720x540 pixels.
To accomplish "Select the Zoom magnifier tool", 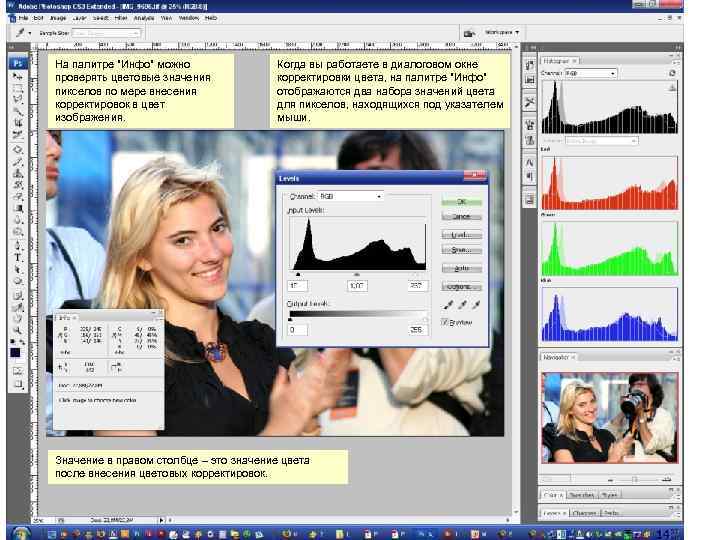I will pyautogui.click(x=17, y=330).
